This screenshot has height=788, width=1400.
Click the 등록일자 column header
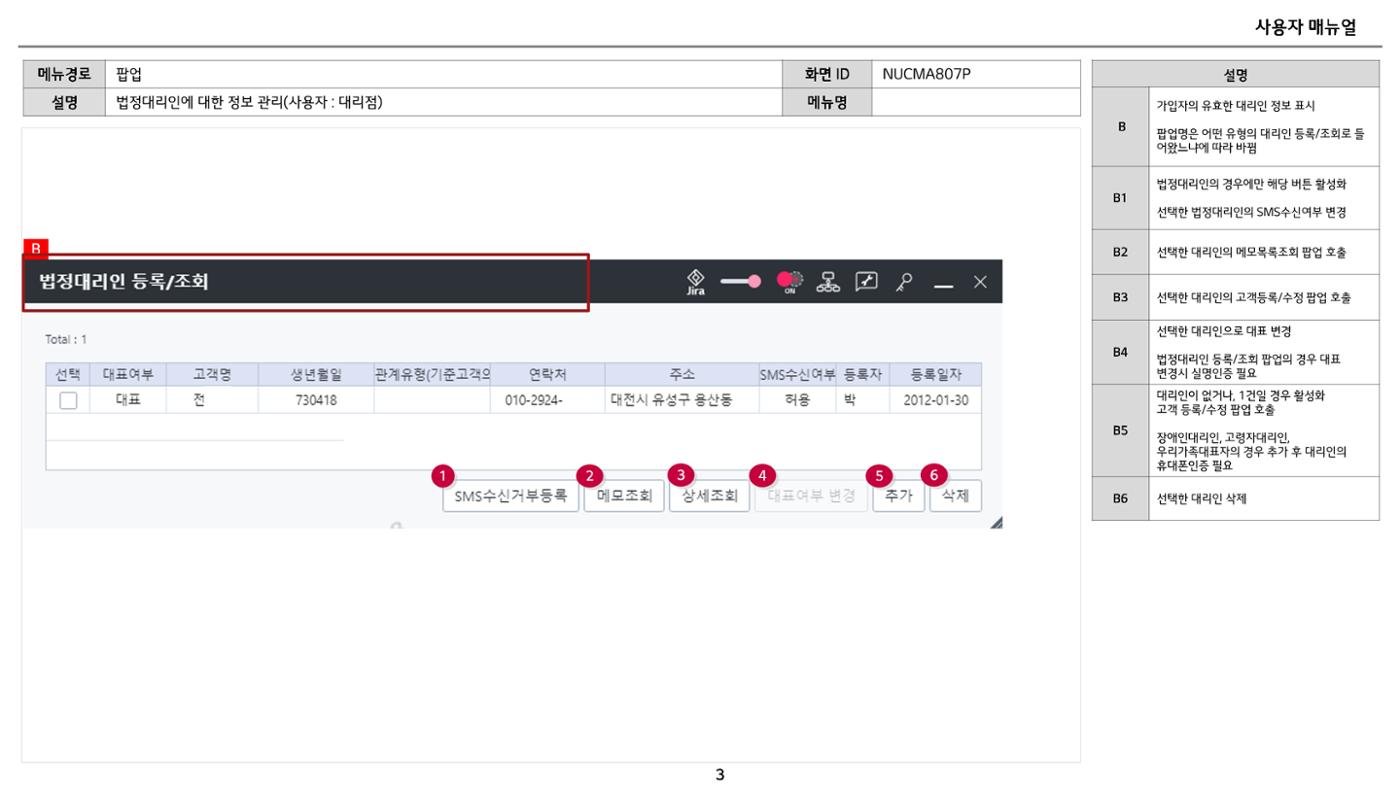[x=935, y=375]
